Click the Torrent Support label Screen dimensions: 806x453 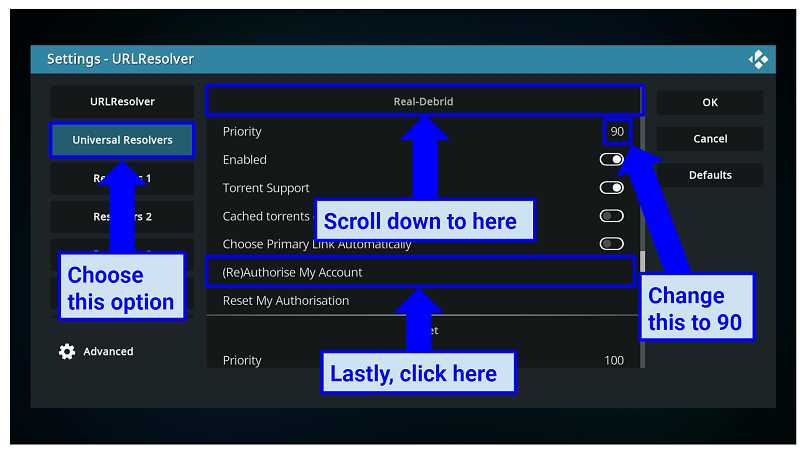coord(266,188)
